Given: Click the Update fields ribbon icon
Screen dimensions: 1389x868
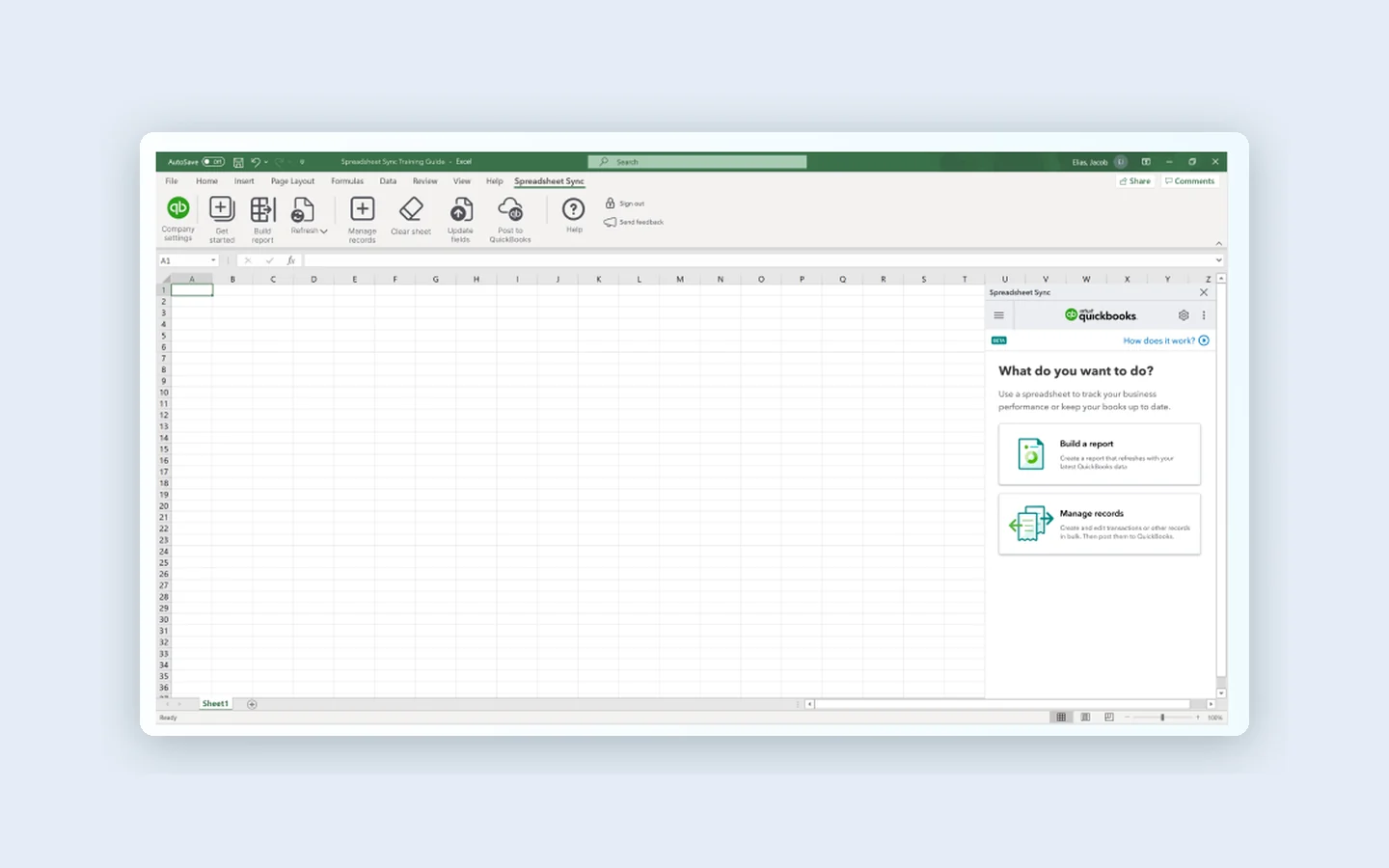Looking at the screenshot, I should coord(460,208).
